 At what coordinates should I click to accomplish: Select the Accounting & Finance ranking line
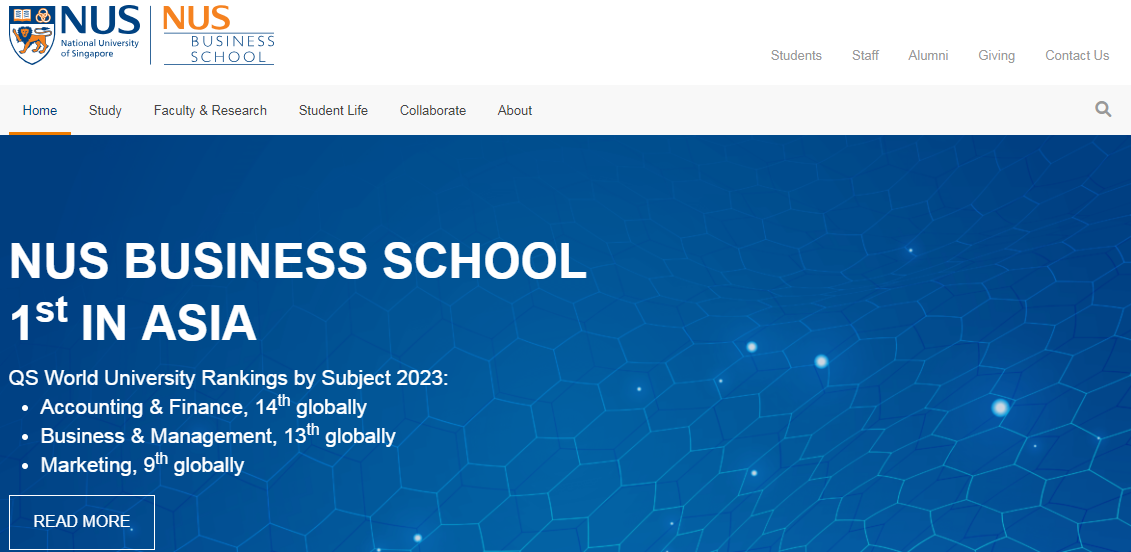(203, 407)
